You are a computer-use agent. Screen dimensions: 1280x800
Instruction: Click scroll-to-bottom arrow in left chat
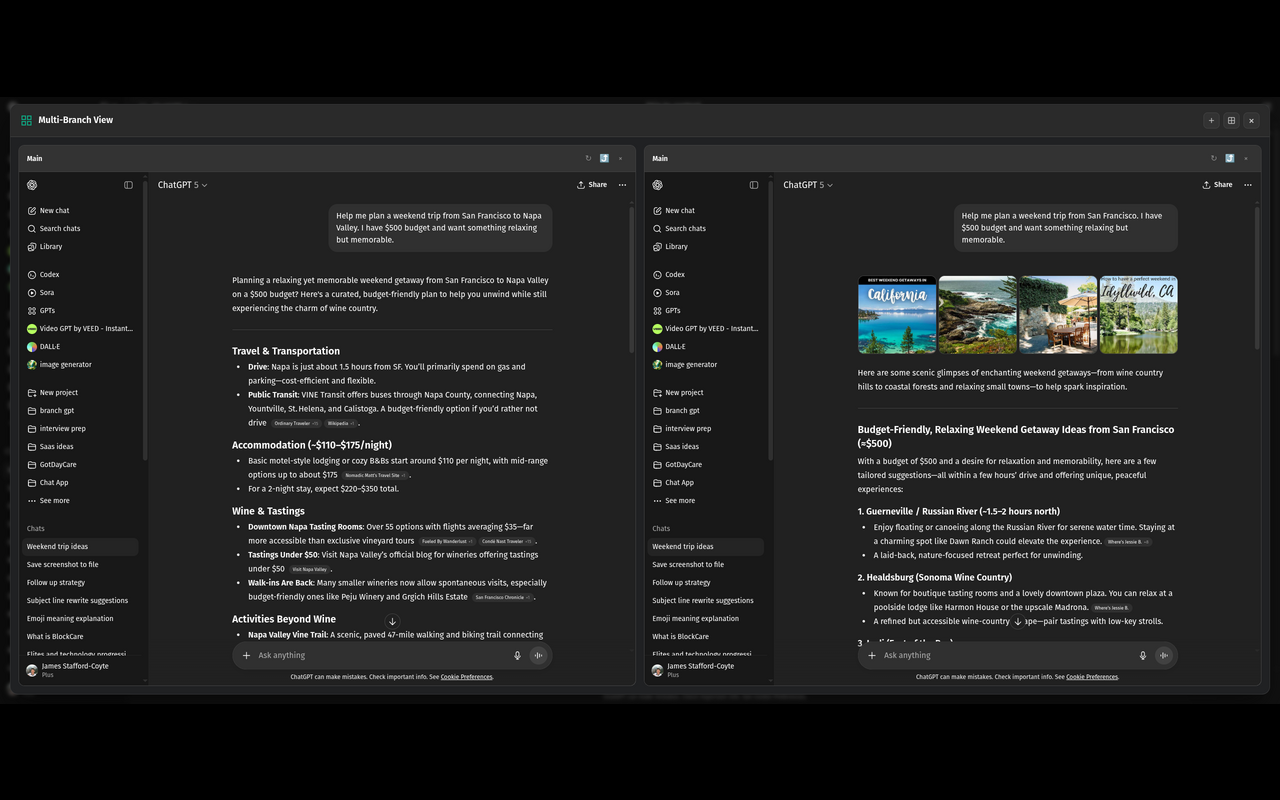pyautogui.click(x=392, y=622)
